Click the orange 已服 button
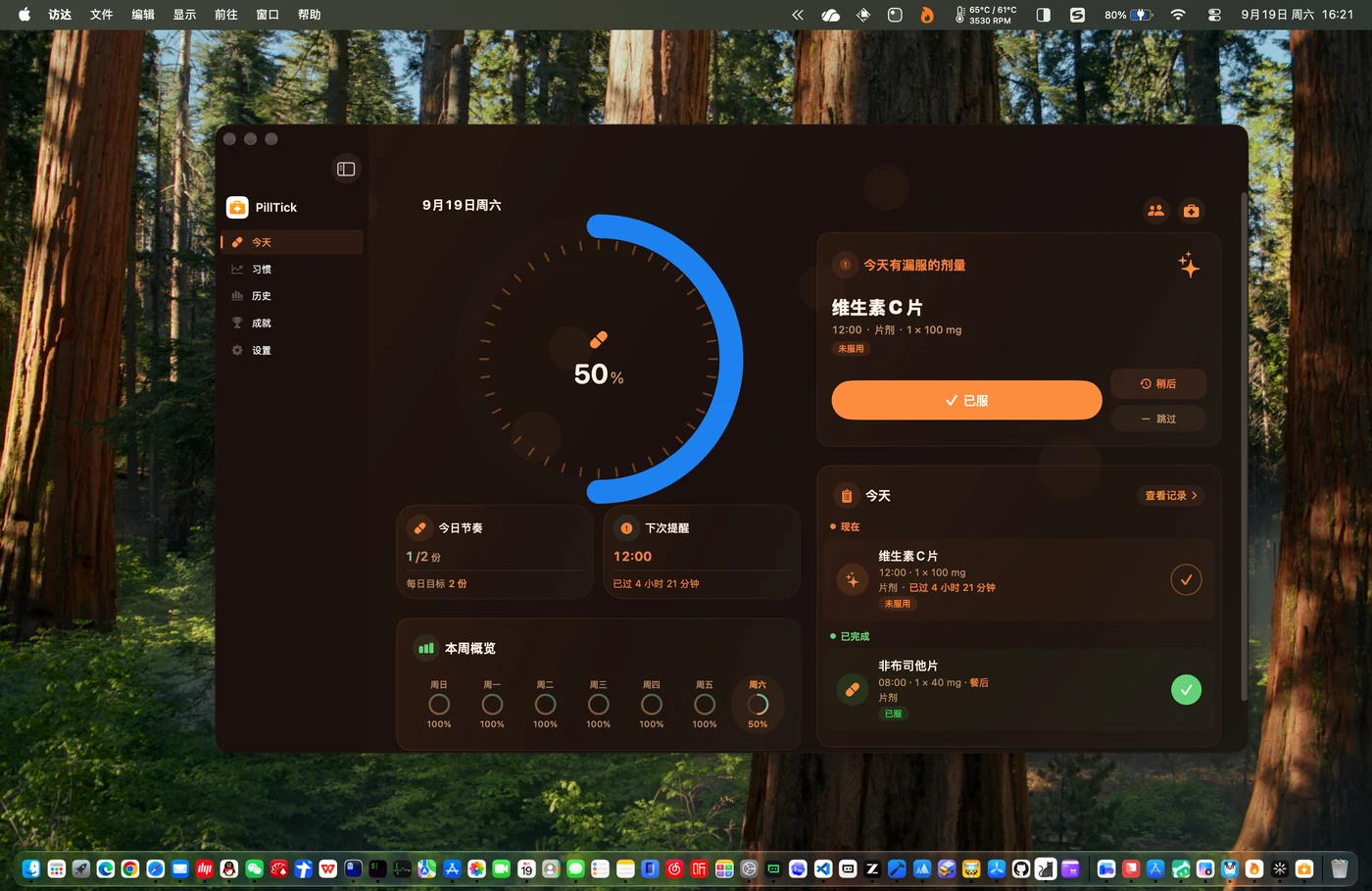Viewport: 1372px width, 891px height. [966, 400]
